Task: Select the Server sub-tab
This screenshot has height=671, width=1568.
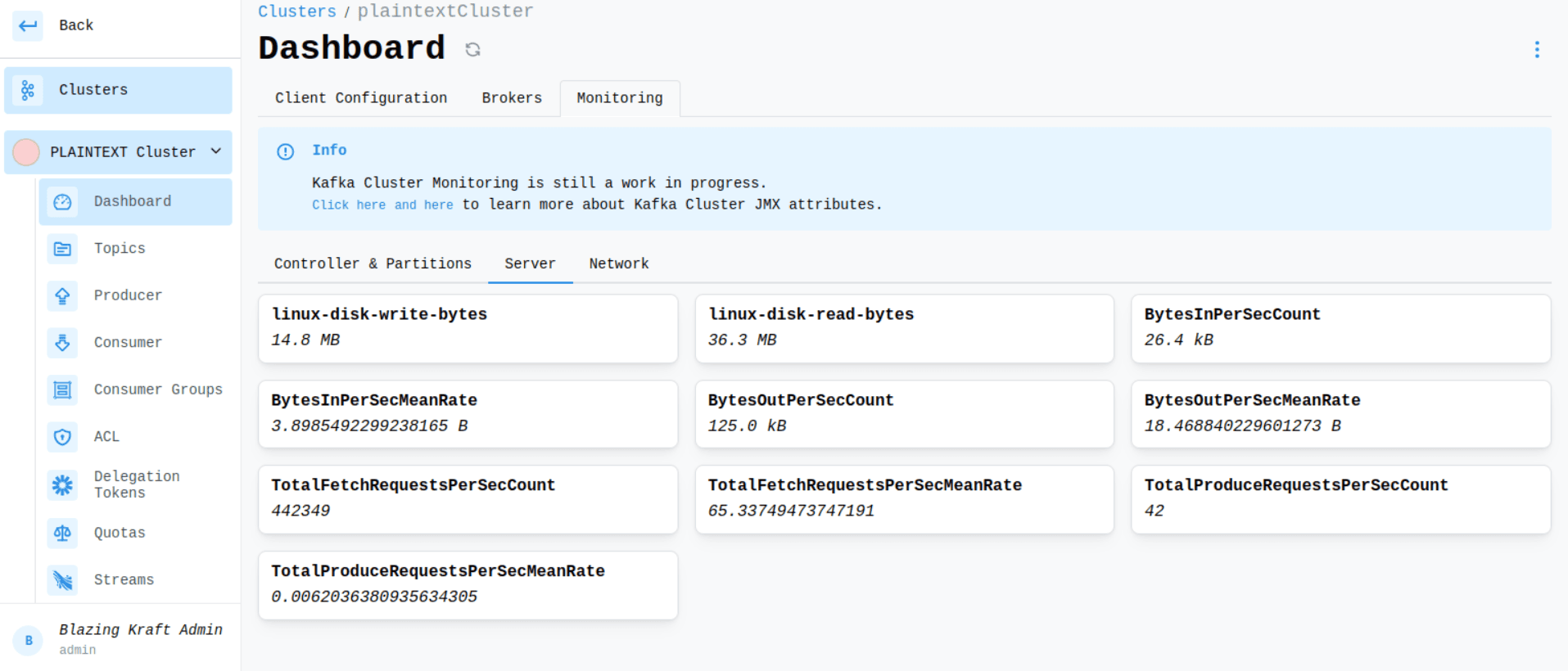Action: point(530,263)
